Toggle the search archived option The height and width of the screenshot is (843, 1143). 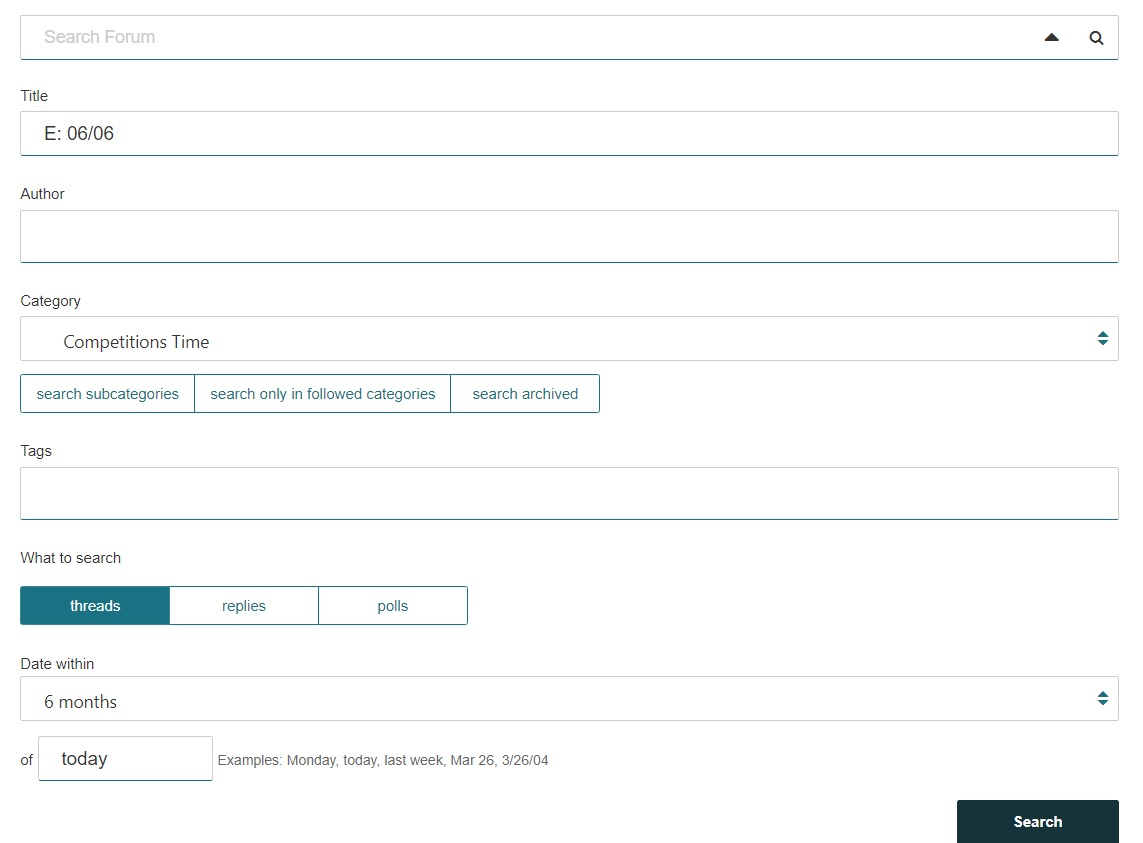(525, 394)
